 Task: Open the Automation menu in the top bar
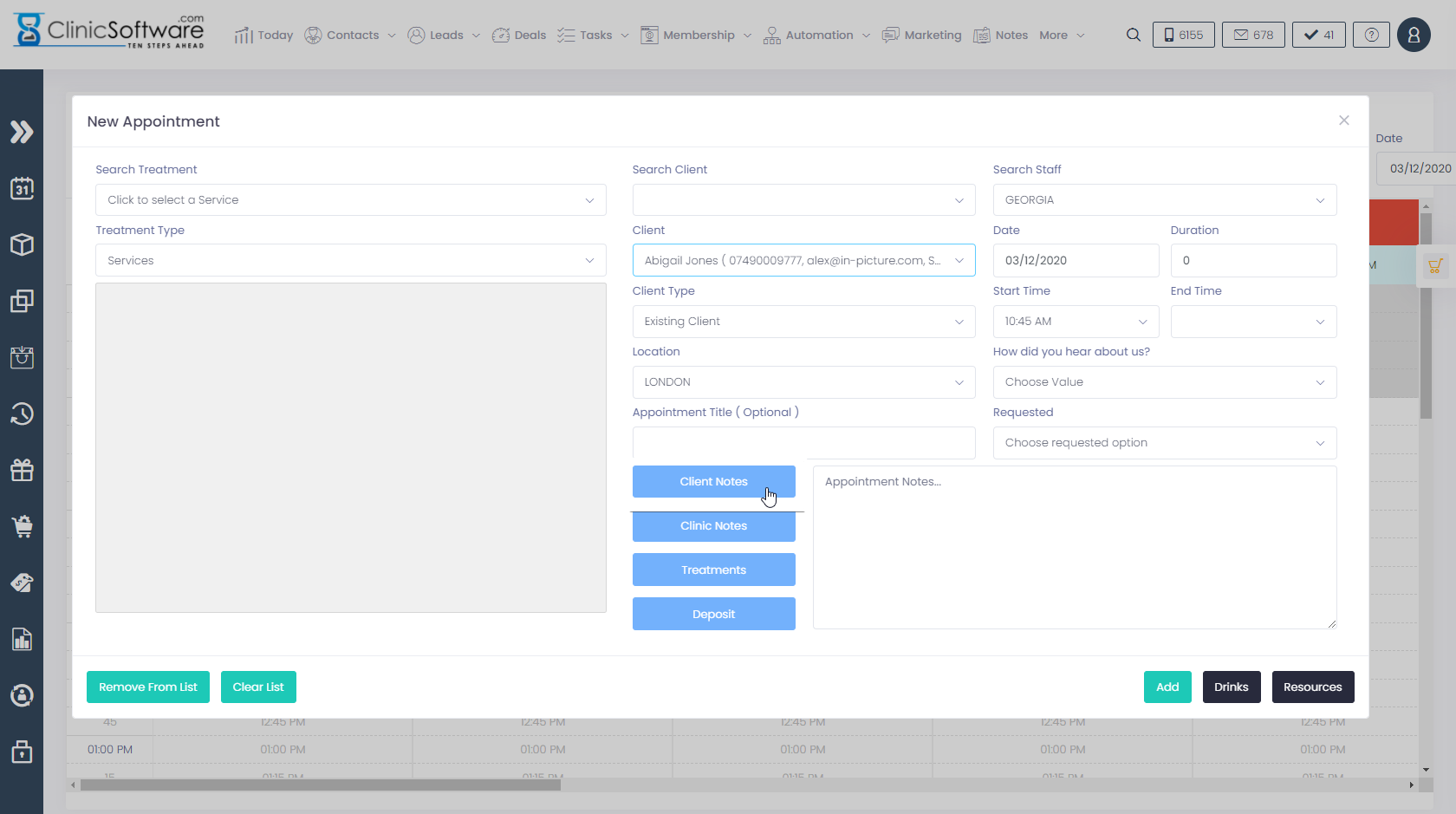tap(816, 35)
